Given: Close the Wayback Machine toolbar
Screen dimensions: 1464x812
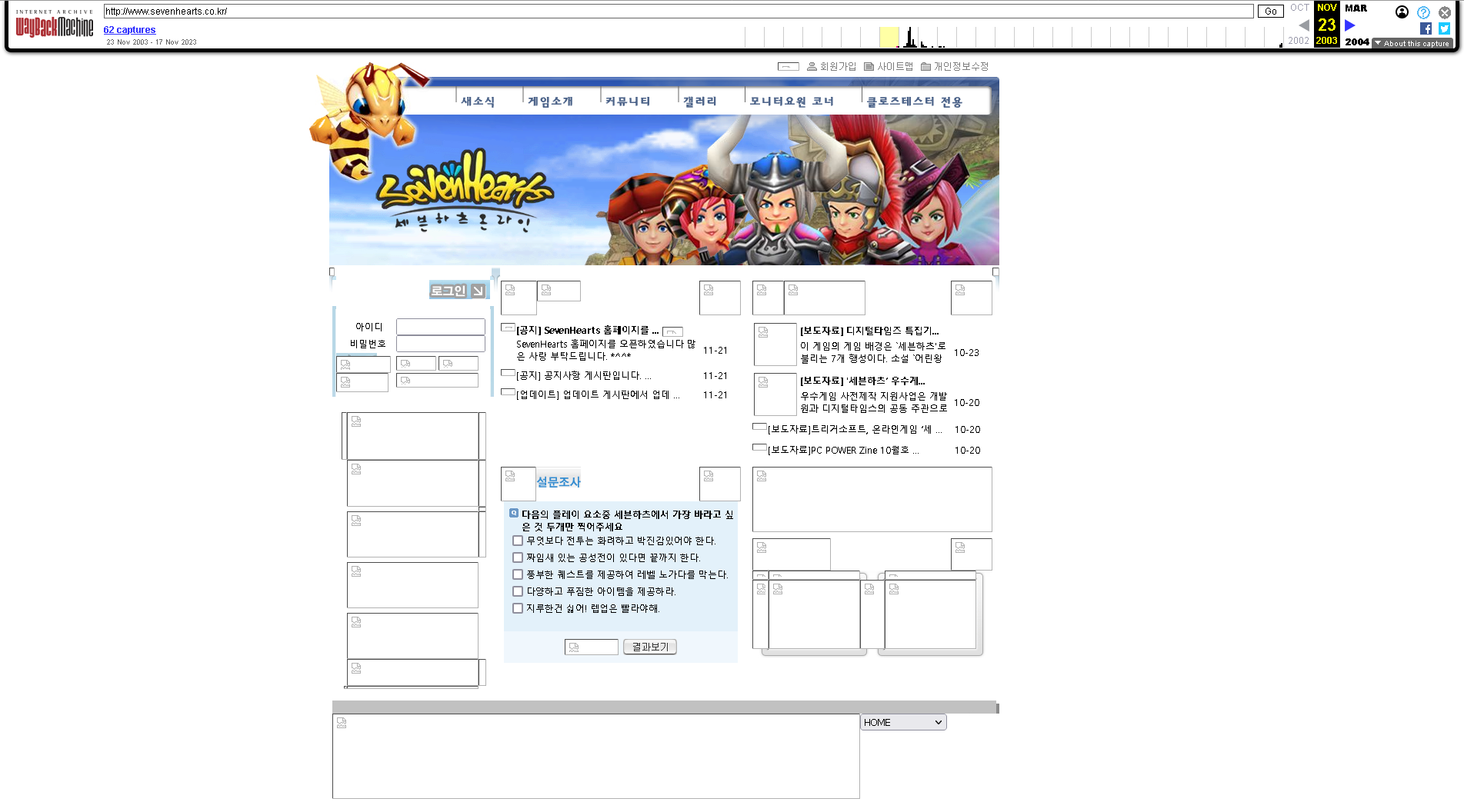Looking at the screenshot, I should point(1445,12).
